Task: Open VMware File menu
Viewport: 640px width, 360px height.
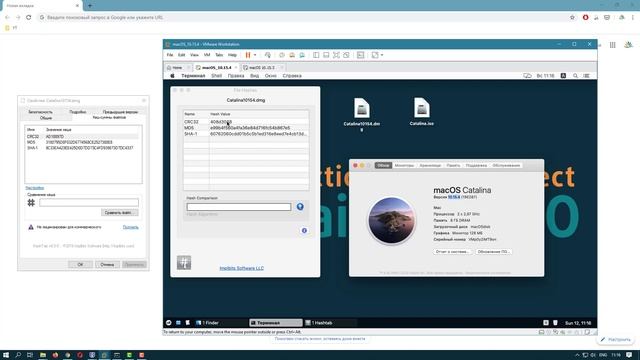Action: [x=170, y=55]
